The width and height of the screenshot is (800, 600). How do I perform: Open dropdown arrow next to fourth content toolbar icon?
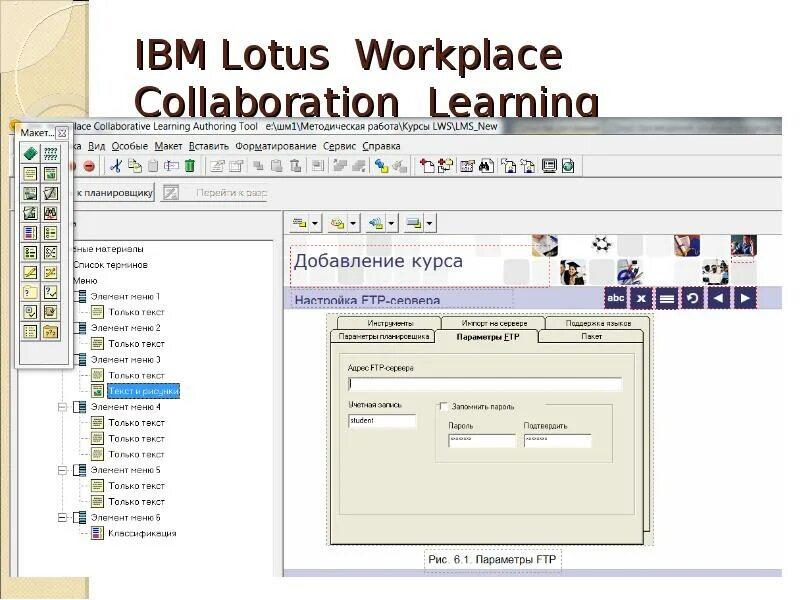pyautogui.click(x=430, y=223)
